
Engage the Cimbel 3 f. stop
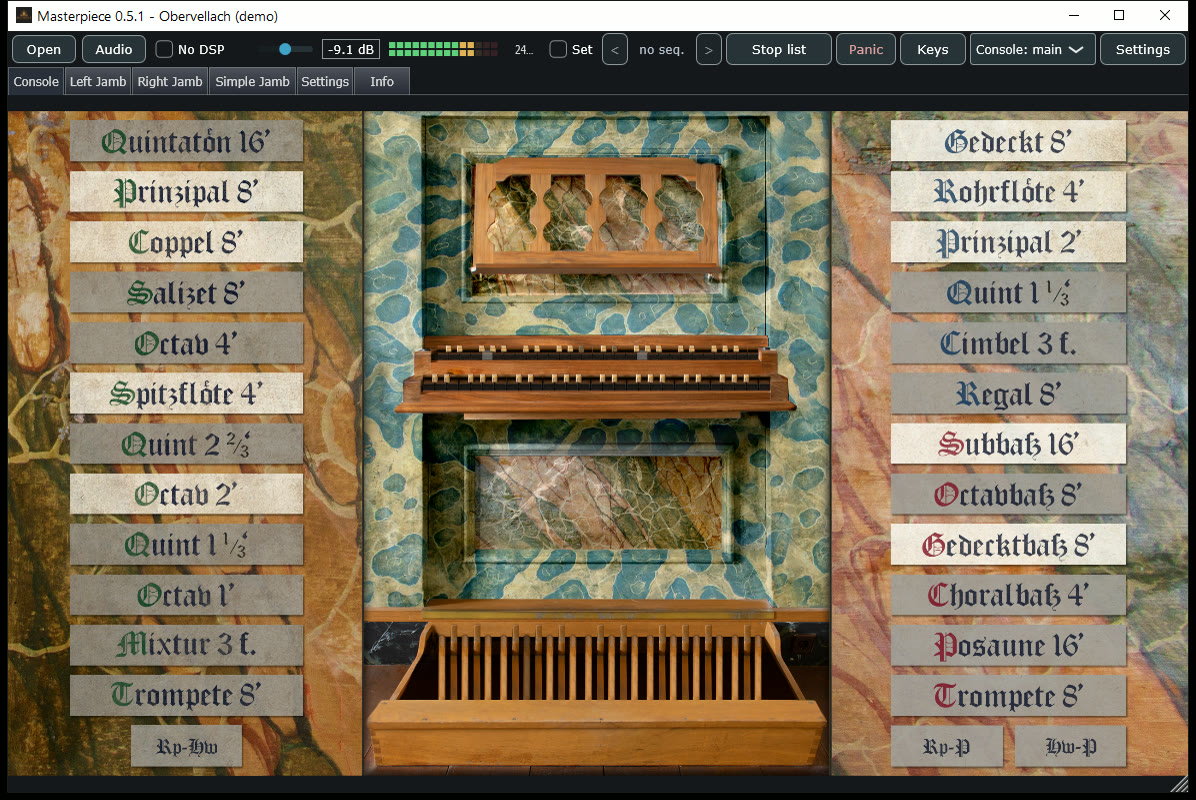[1008, 343]
